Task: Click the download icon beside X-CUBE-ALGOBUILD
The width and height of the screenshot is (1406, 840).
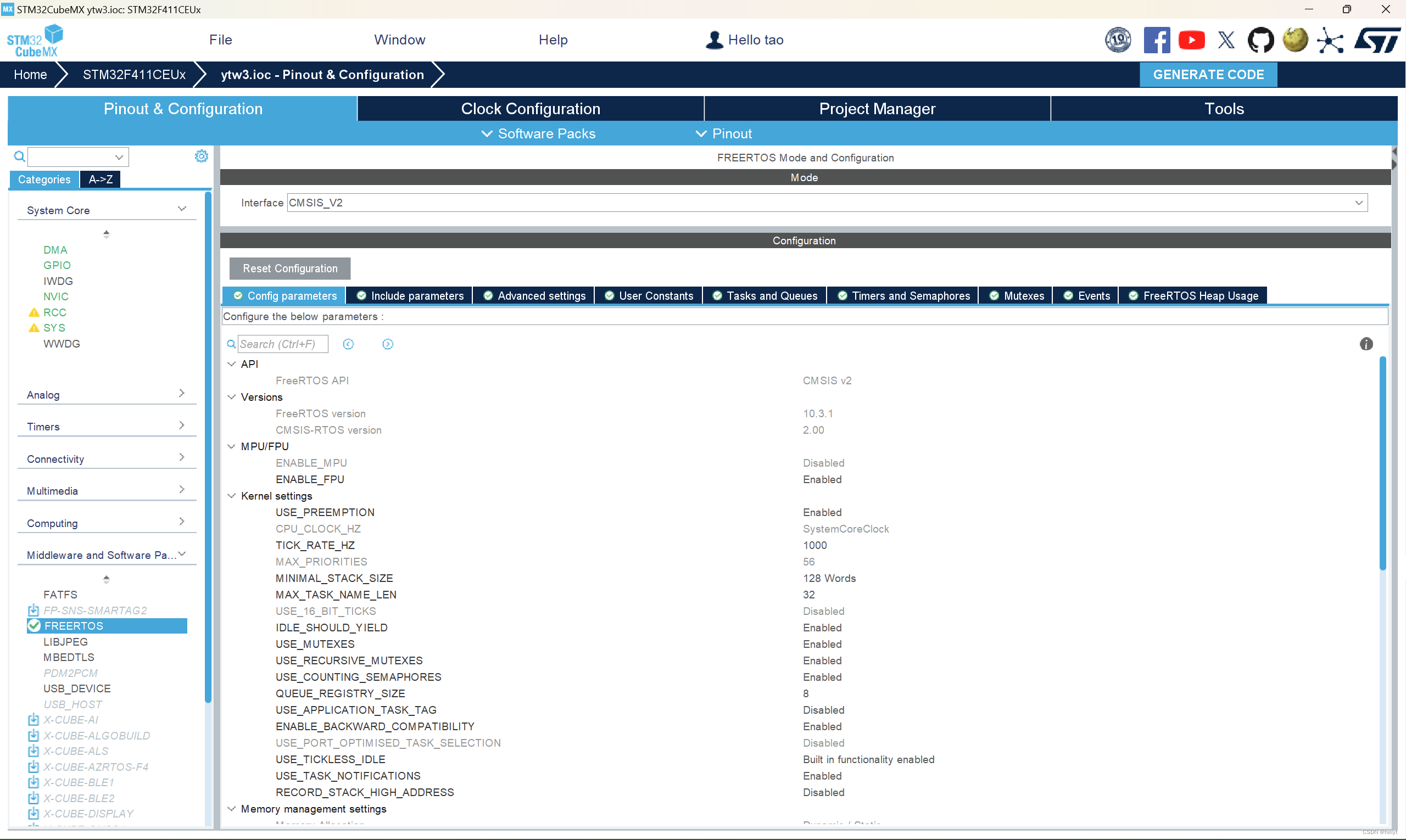Action: pyautogui.click(x=34, y=735)
